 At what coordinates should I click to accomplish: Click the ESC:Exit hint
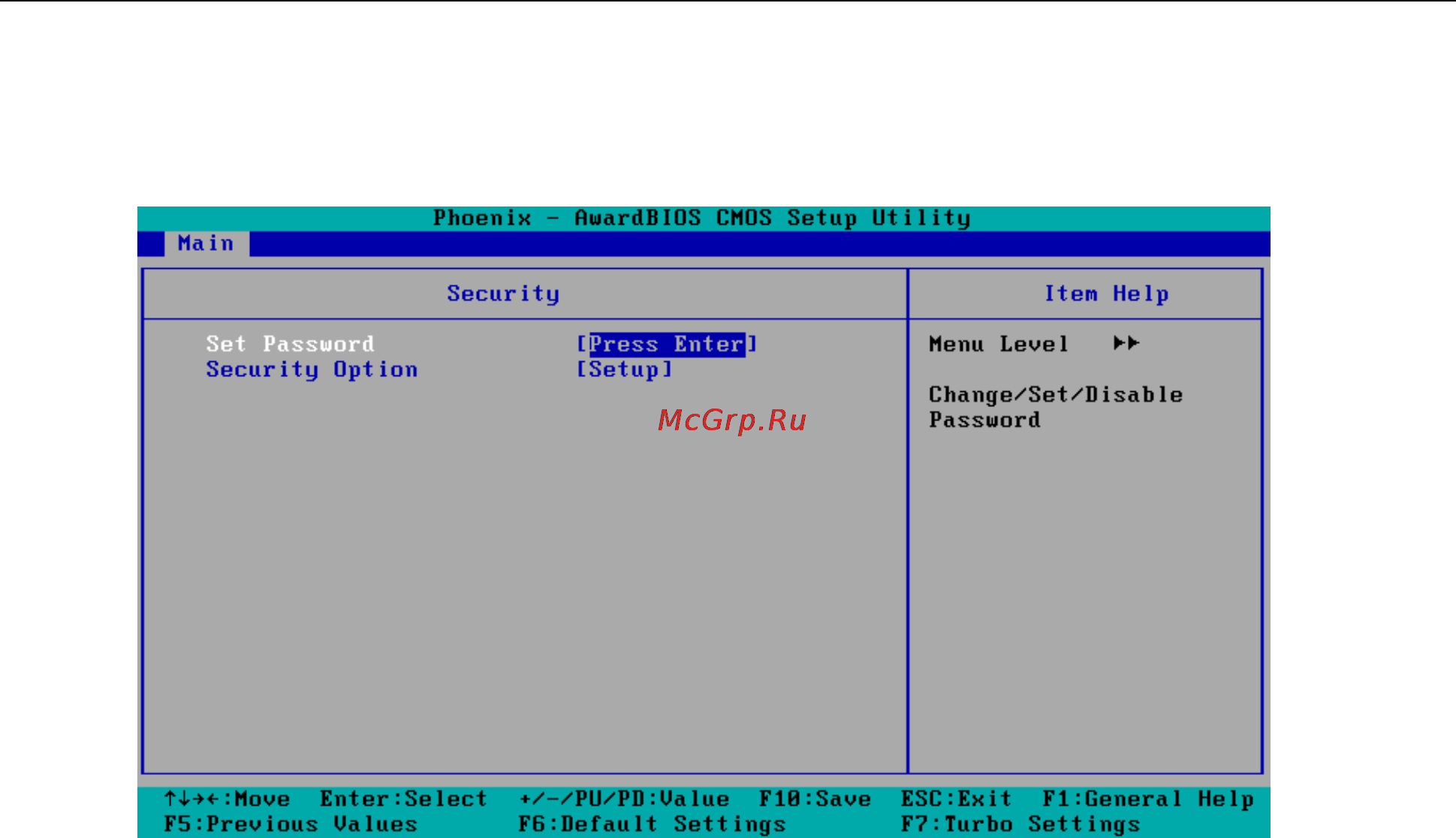(956, 799)
